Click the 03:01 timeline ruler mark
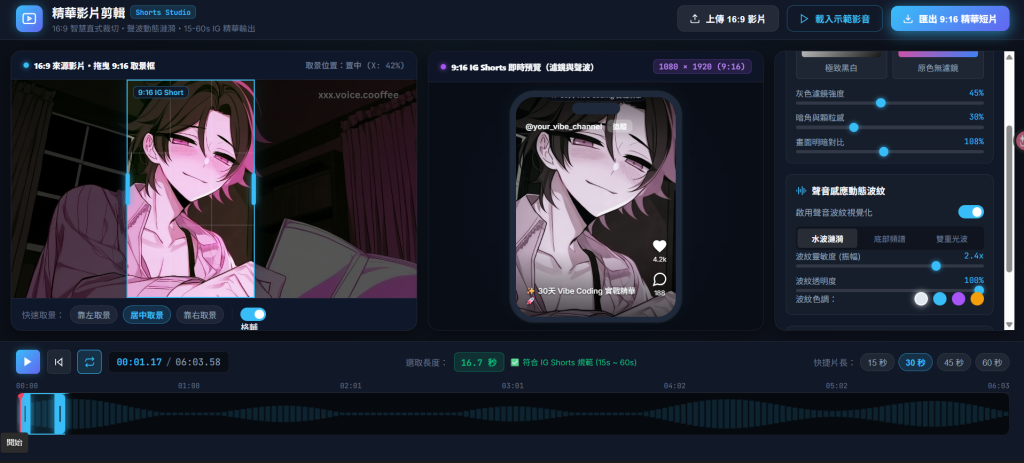The image size is (1024, 463). pos(513,386)
